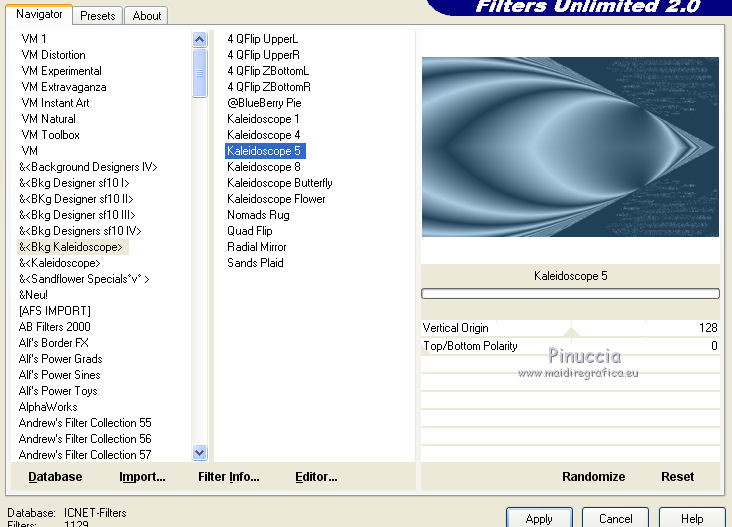Open Filter Info...
Image resolution: width=732 pixels, height=527 pixels.
point(229,477)
